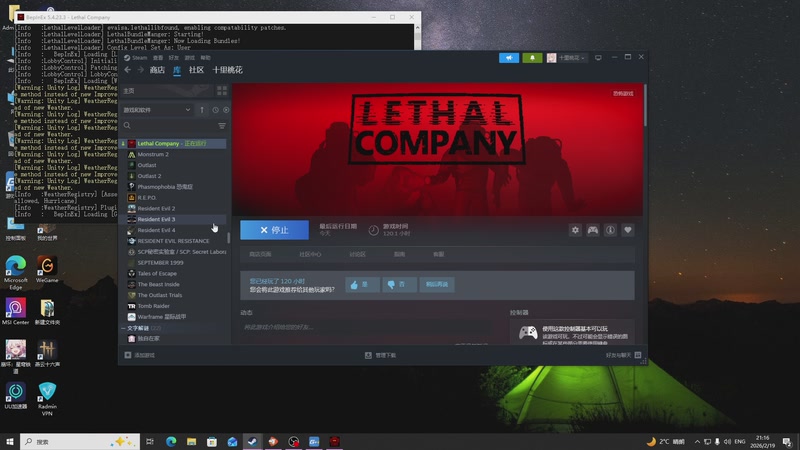Switch library to grid collections view
This screenshot has width=800, height=450.
[x=222, y=91]
